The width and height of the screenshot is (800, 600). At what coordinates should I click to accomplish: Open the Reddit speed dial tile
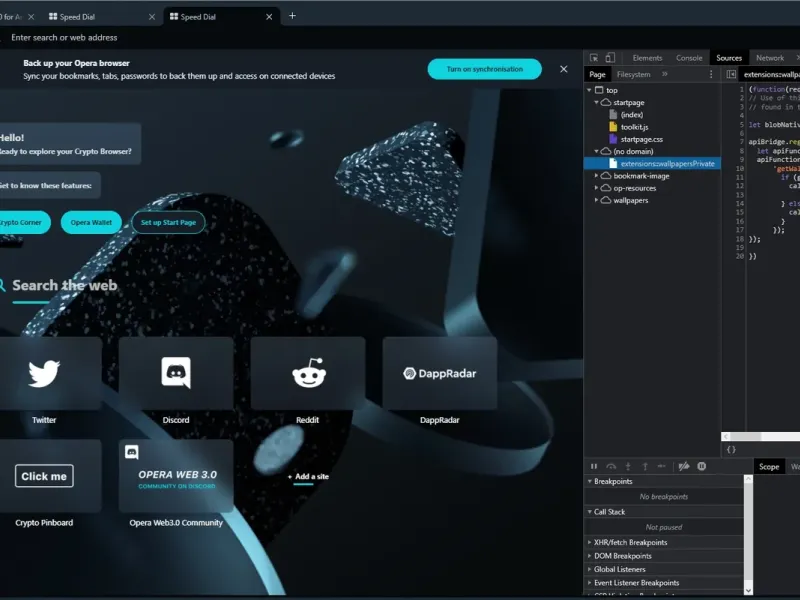click(308, 373)
